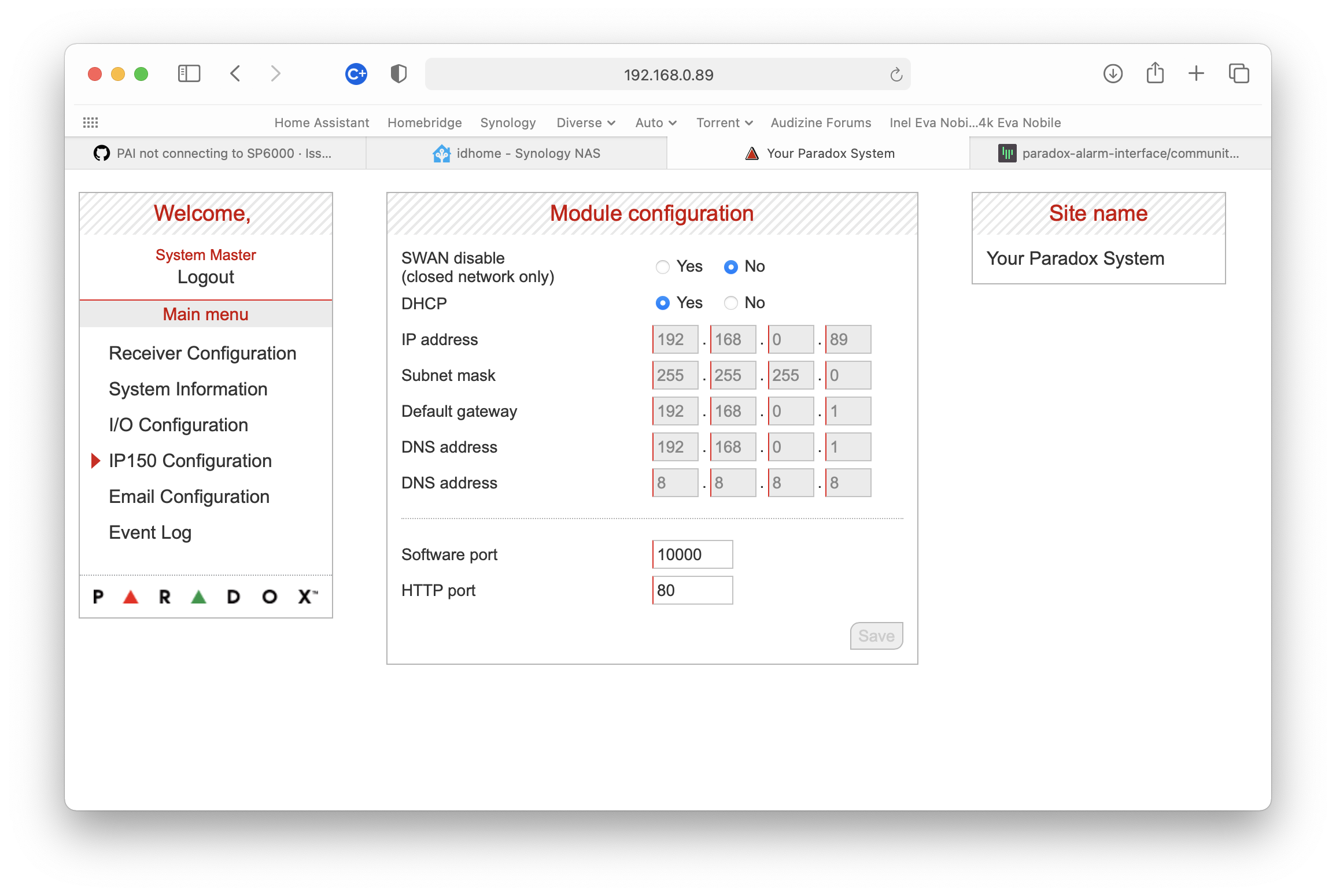Click the reload icon in the address bar
Image resolution: width=1336 pixels, height=896 pixels.
(896, 74)
